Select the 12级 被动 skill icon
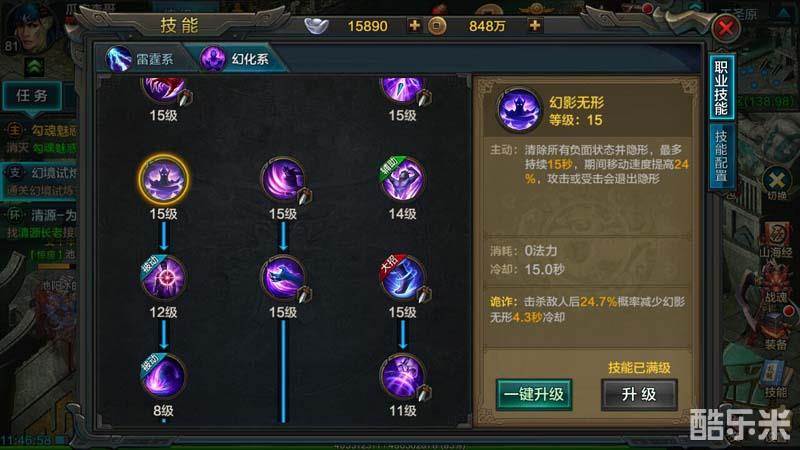800x450 pixels. [x=163, y=278]
